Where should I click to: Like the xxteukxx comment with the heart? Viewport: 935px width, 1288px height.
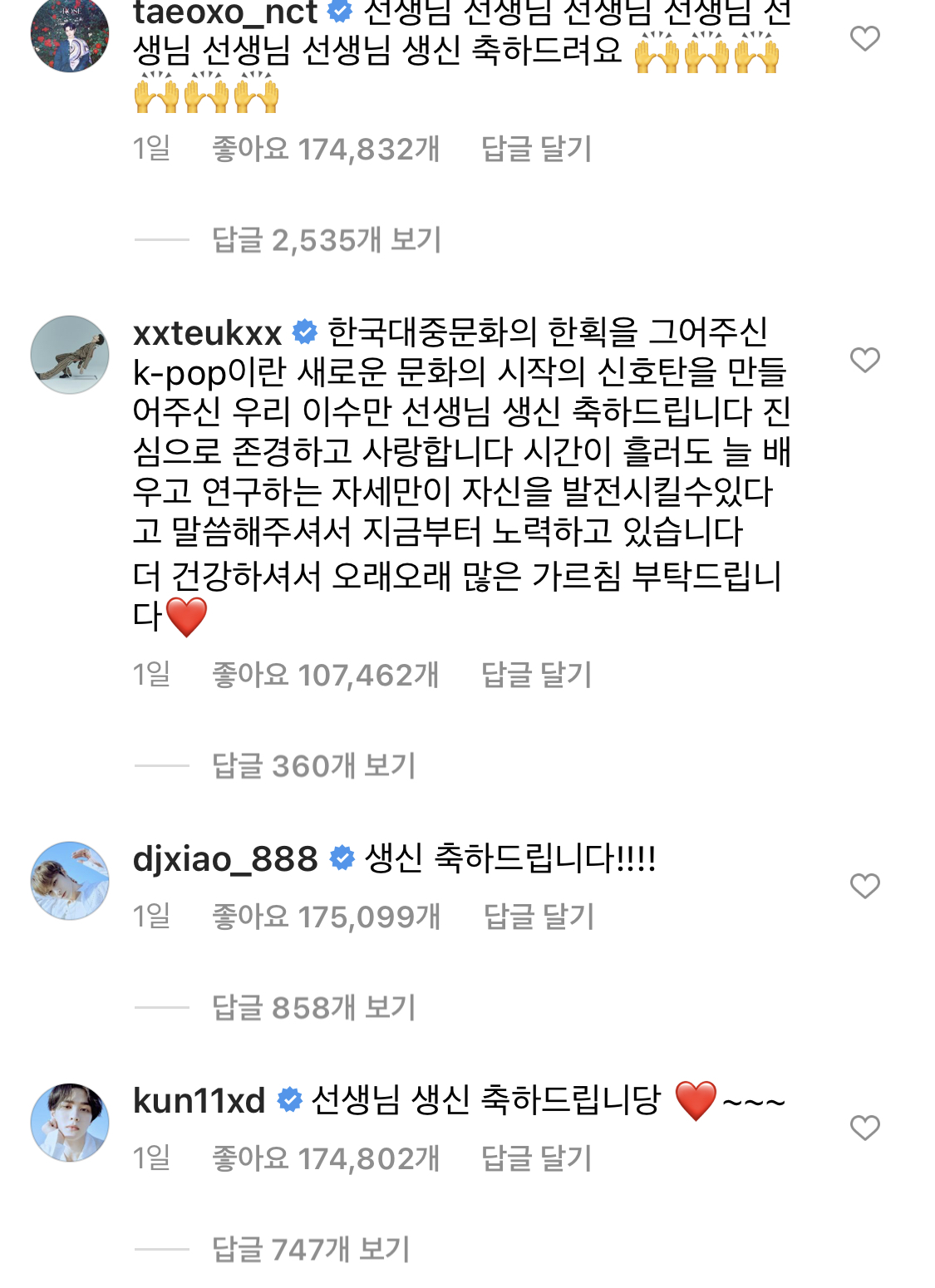point(864,360)
